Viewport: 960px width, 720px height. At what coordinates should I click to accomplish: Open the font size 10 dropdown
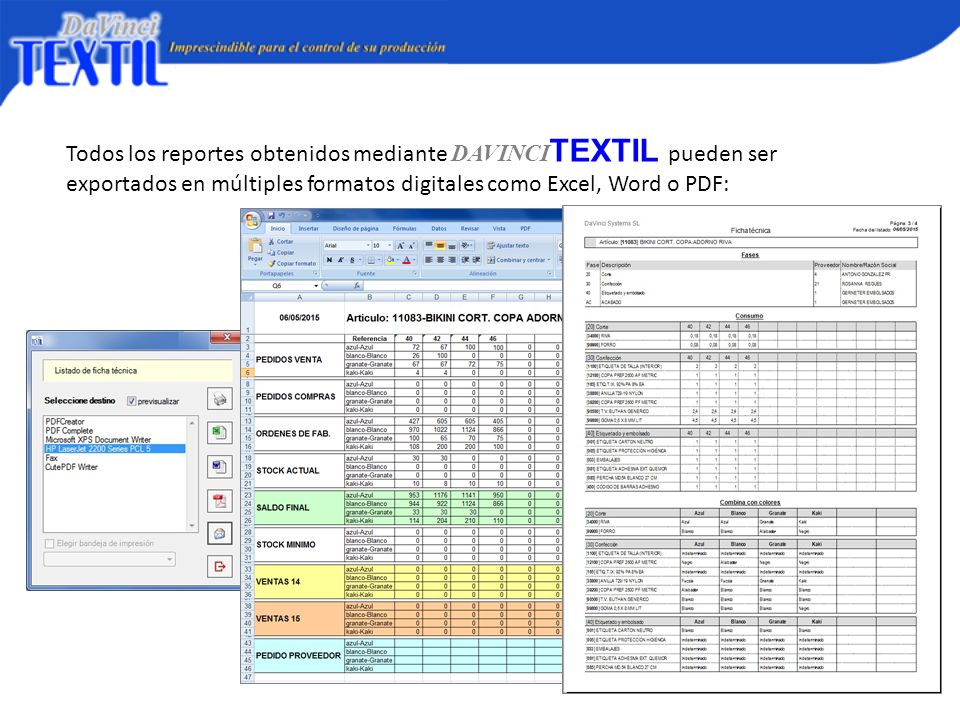click(x=389, y=246)
